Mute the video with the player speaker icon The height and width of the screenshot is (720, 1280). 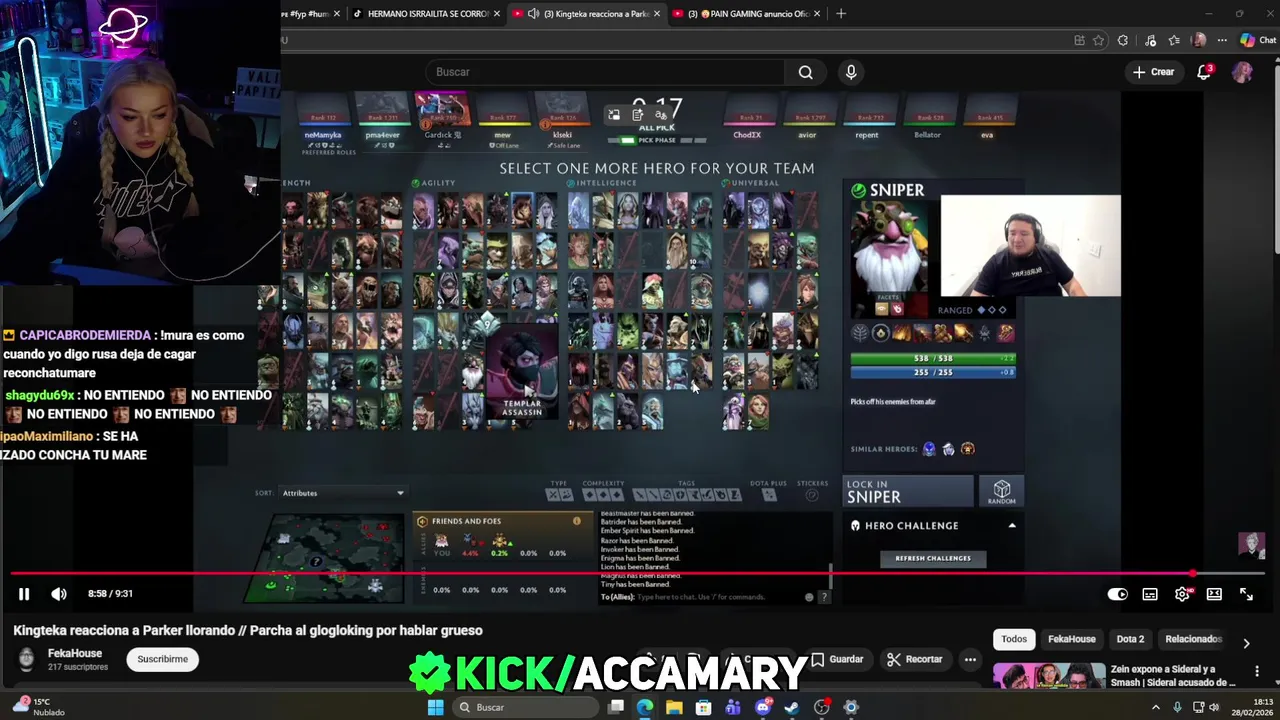click(59, 594)
